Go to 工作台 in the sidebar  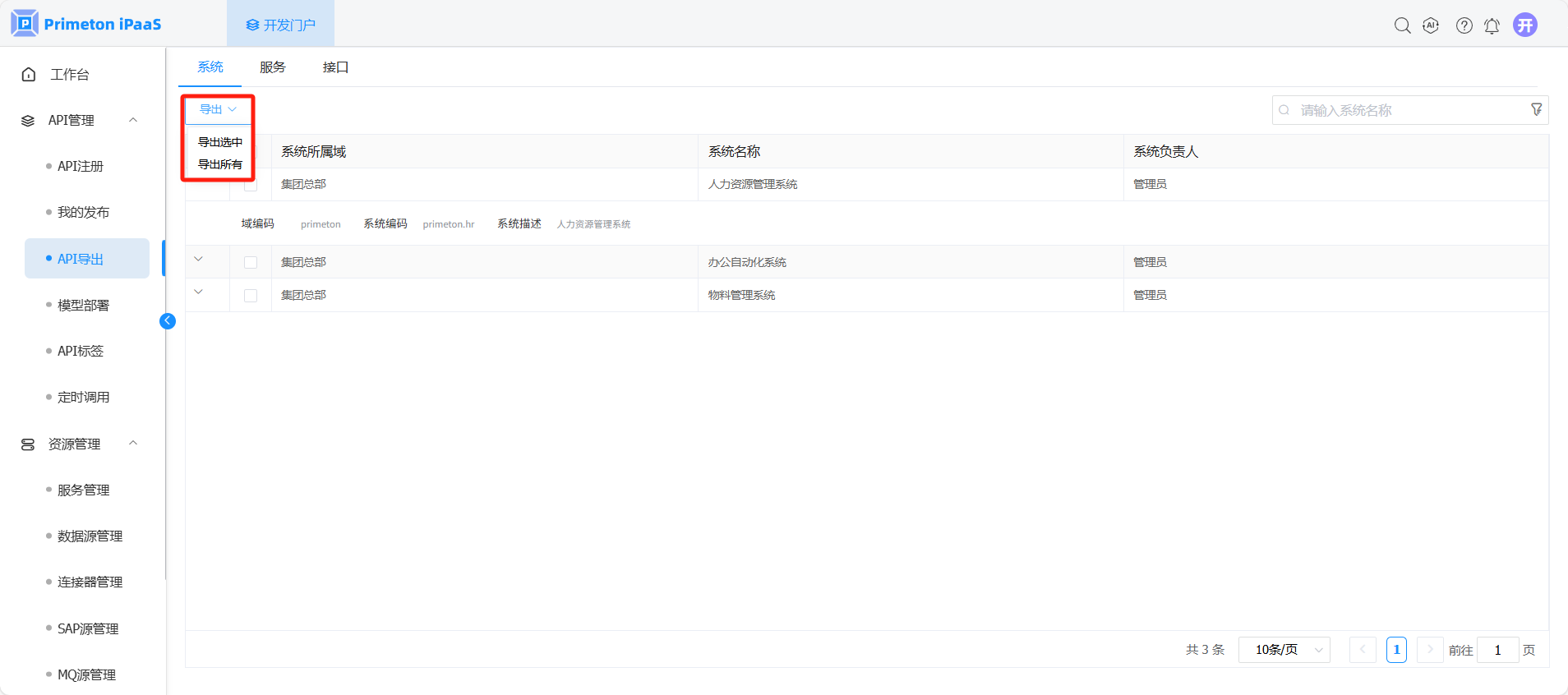[70, 74]
